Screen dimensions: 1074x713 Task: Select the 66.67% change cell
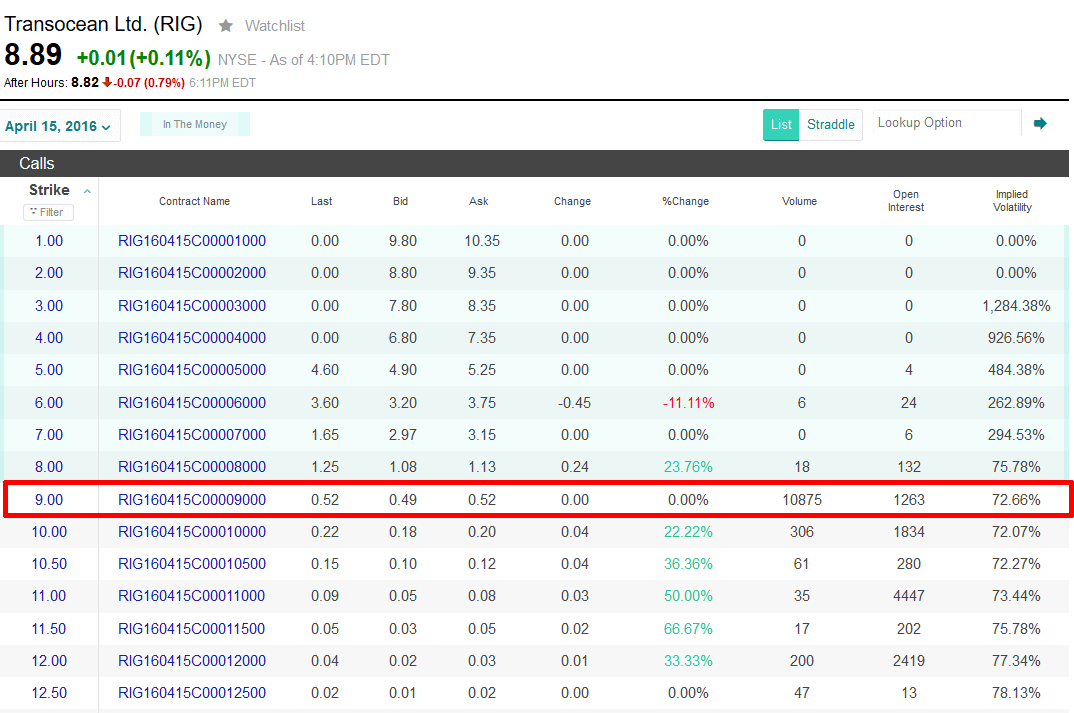688,629
